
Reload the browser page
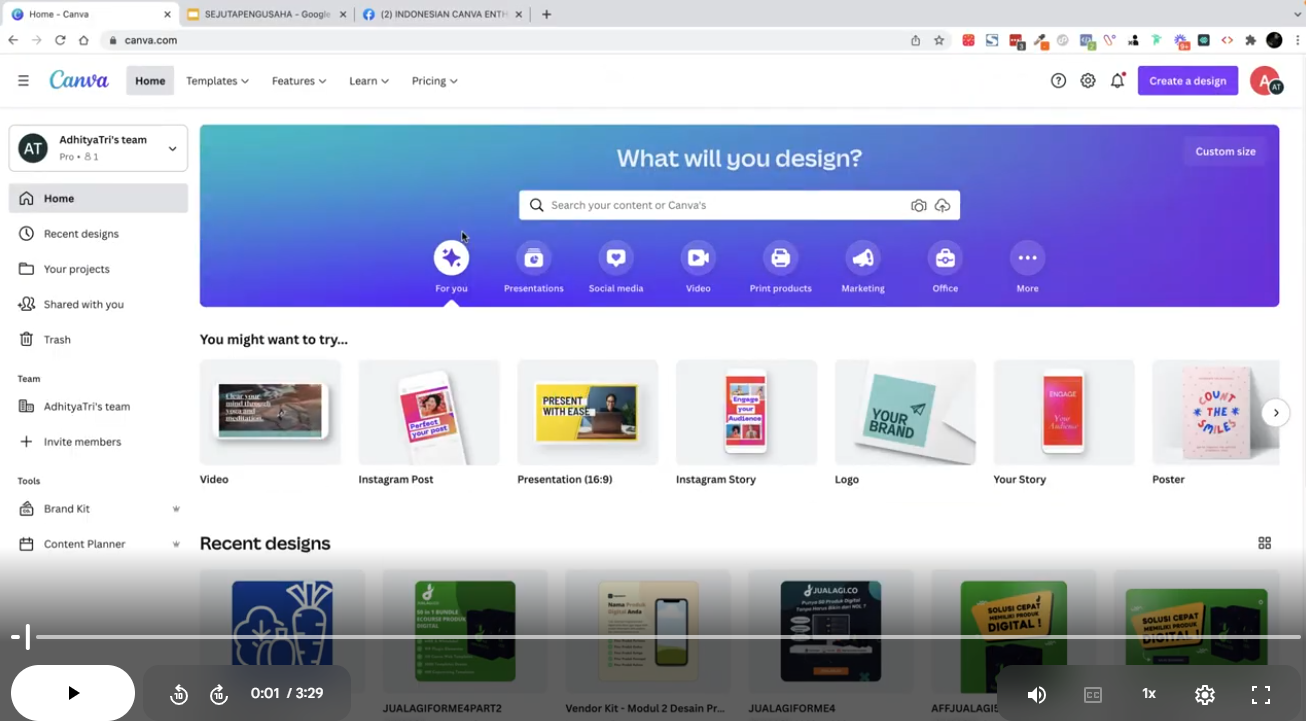point(60,40)
